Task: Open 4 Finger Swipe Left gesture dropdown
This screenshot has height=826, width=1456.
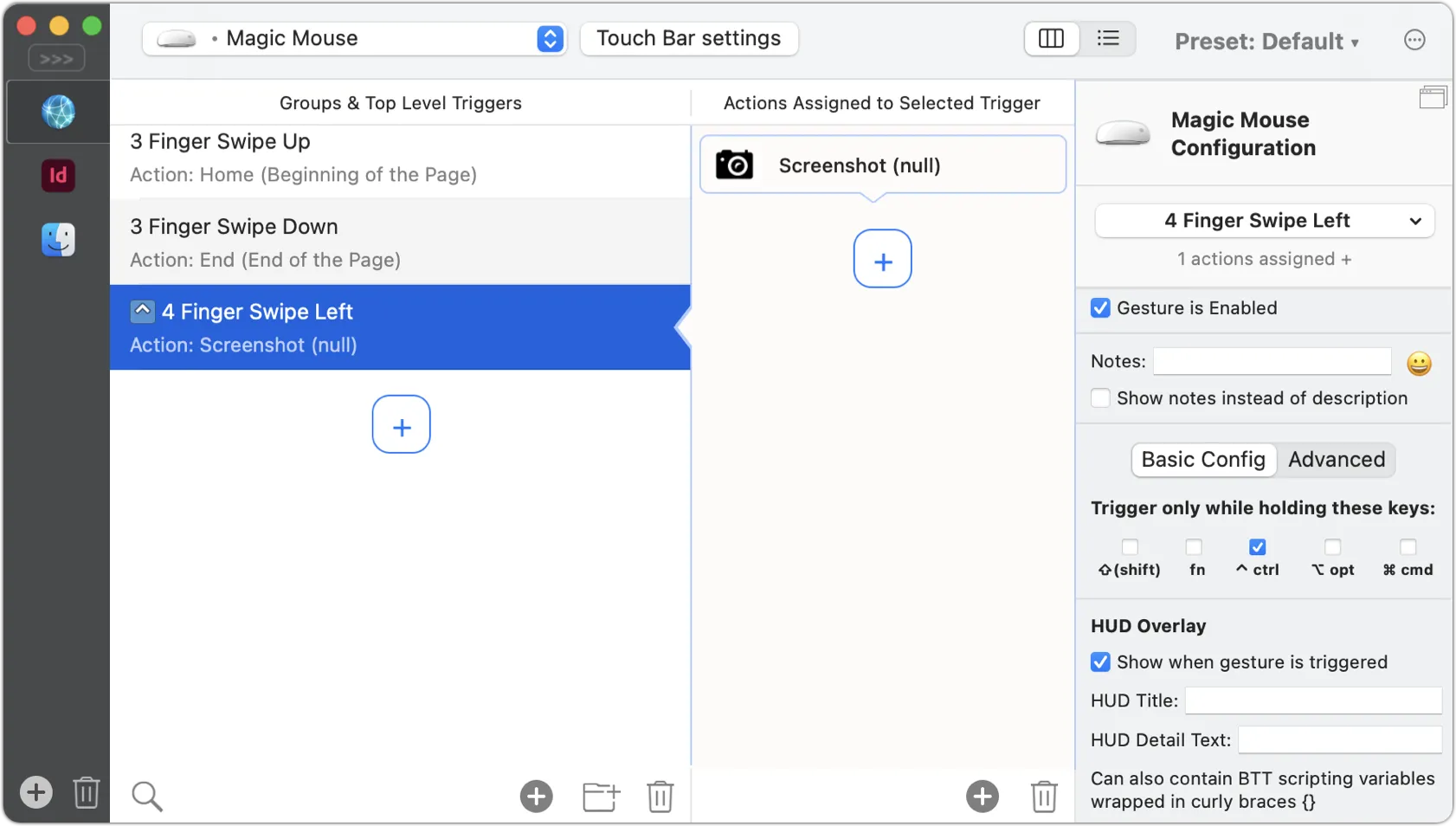Action: pyautogui.click(x=1265, y=221)
